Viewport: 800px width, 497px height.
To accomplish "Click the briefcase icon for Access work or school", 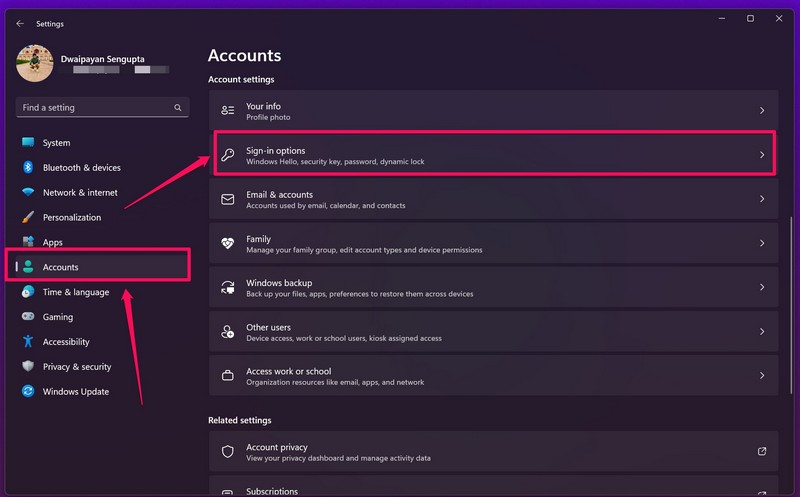I will tap(228, 375).
